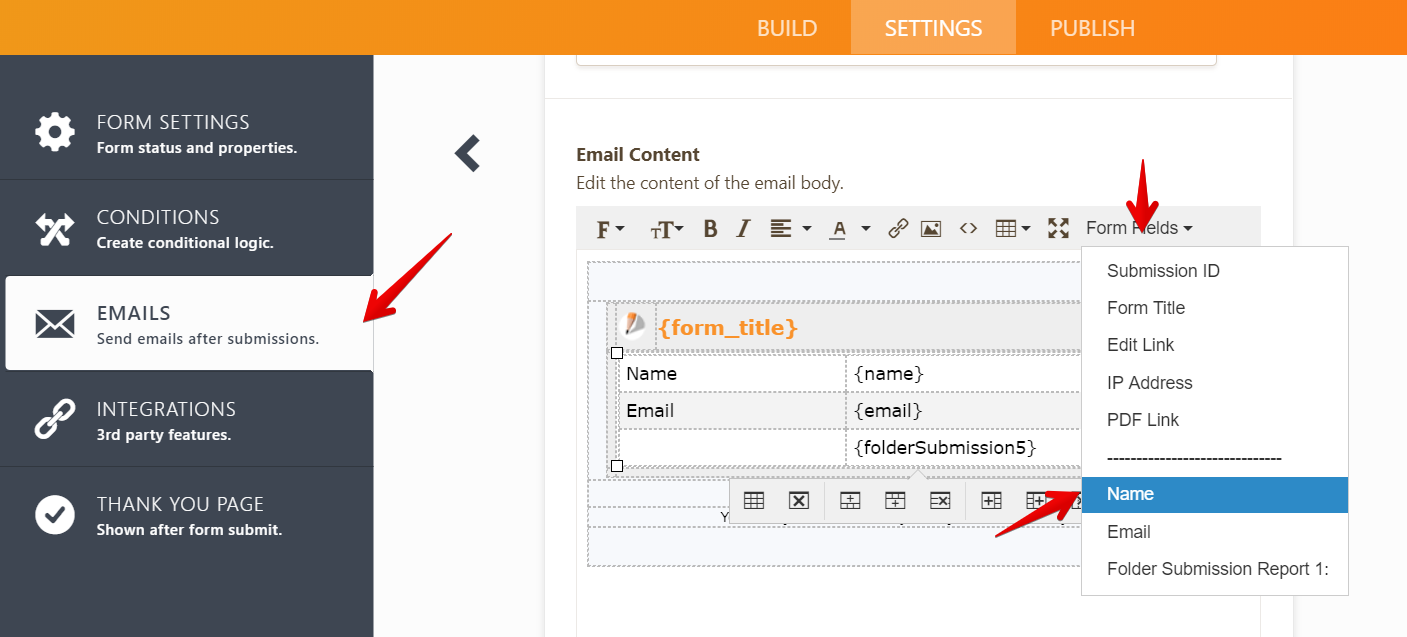Image resolution: width=1407 pixels, height=637 pixels.
Task: Open the Form Fields dropdown
Action: pos(1138,228)
